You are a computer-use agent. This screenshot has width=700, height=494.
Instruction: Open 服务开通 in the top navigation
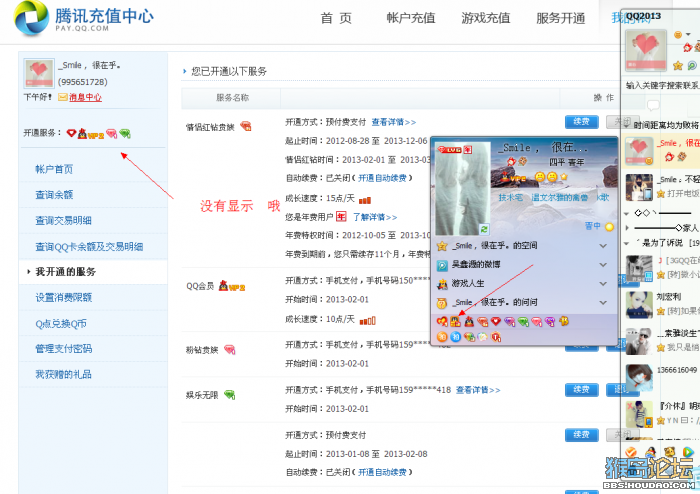(x=561, y=18)
